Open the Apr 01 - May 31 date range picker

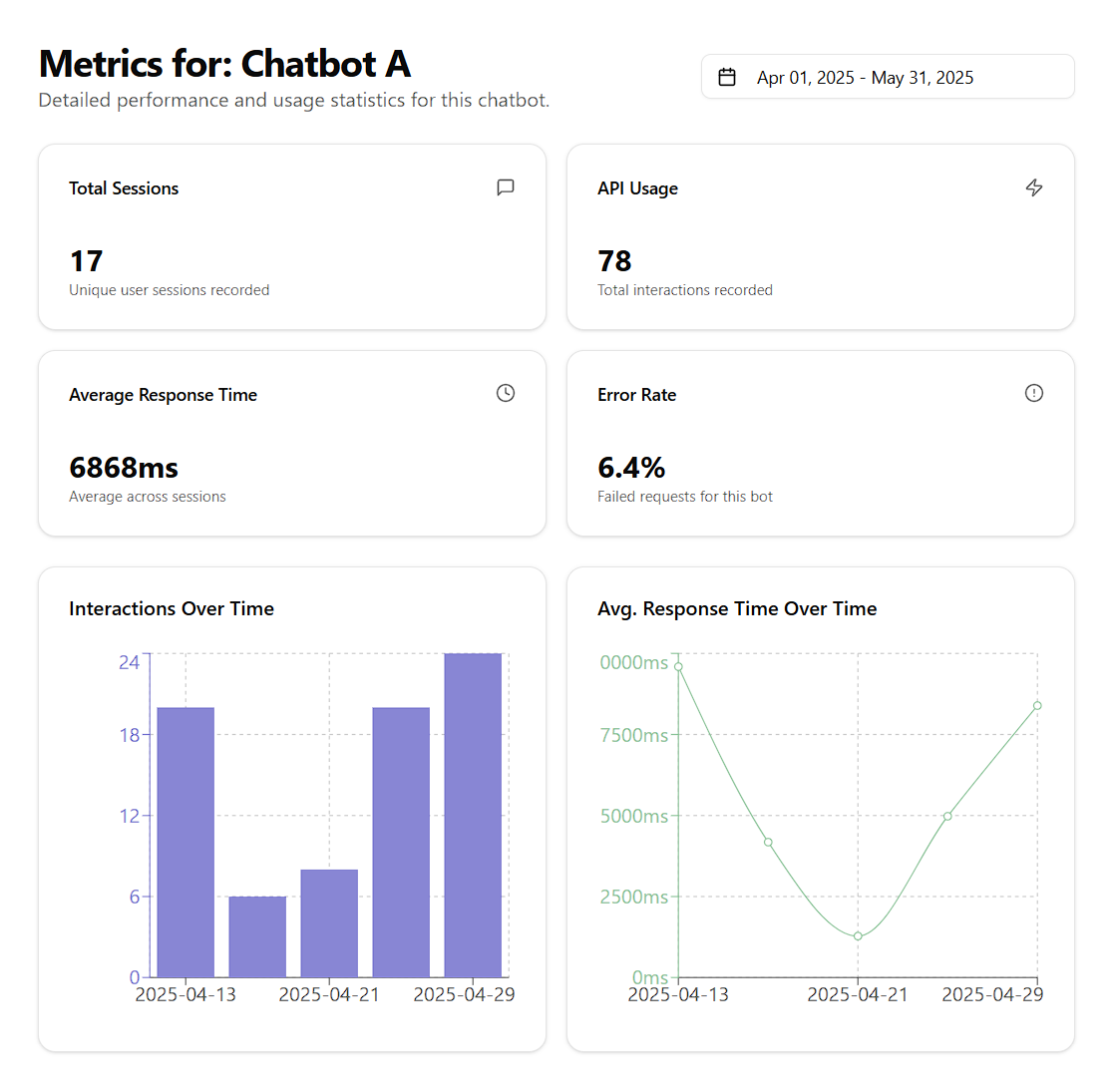pos(887,77)
